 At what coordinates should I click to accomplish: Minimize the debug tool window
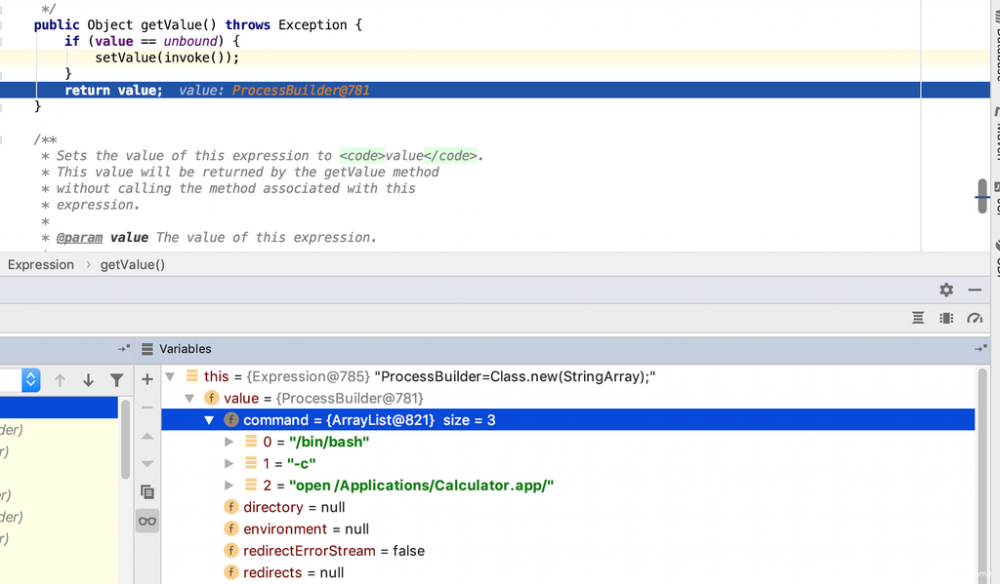pos(975,290)
